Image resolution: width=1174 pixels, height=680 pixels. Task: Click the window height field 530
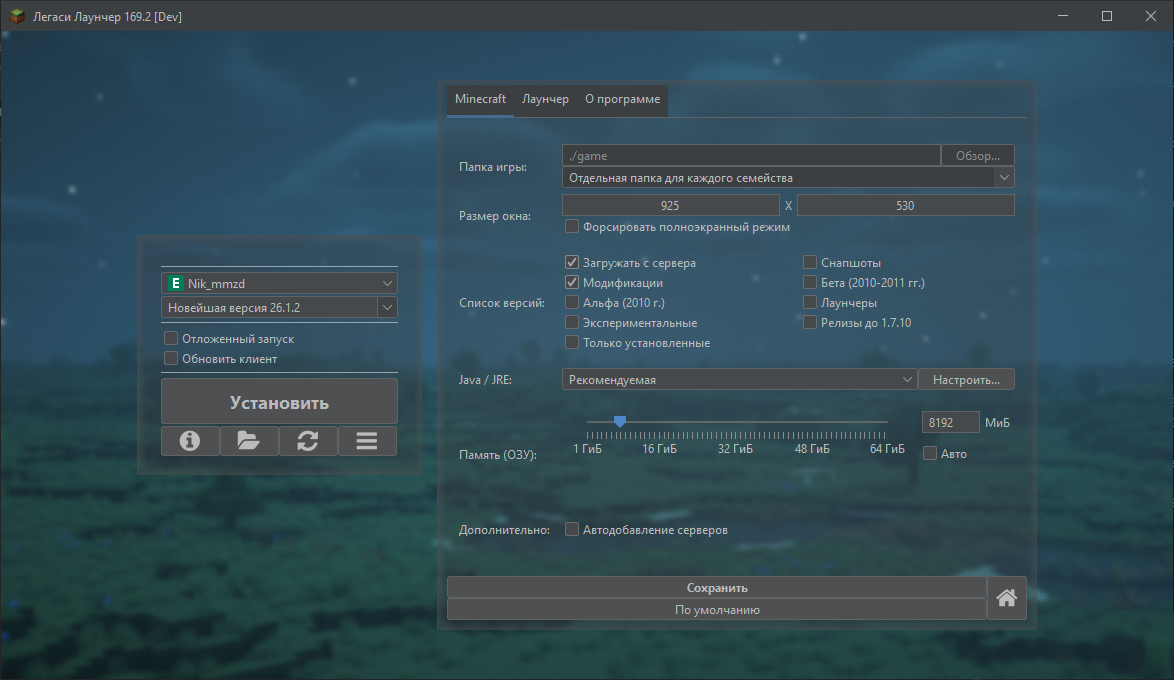[x=905, y=205]
